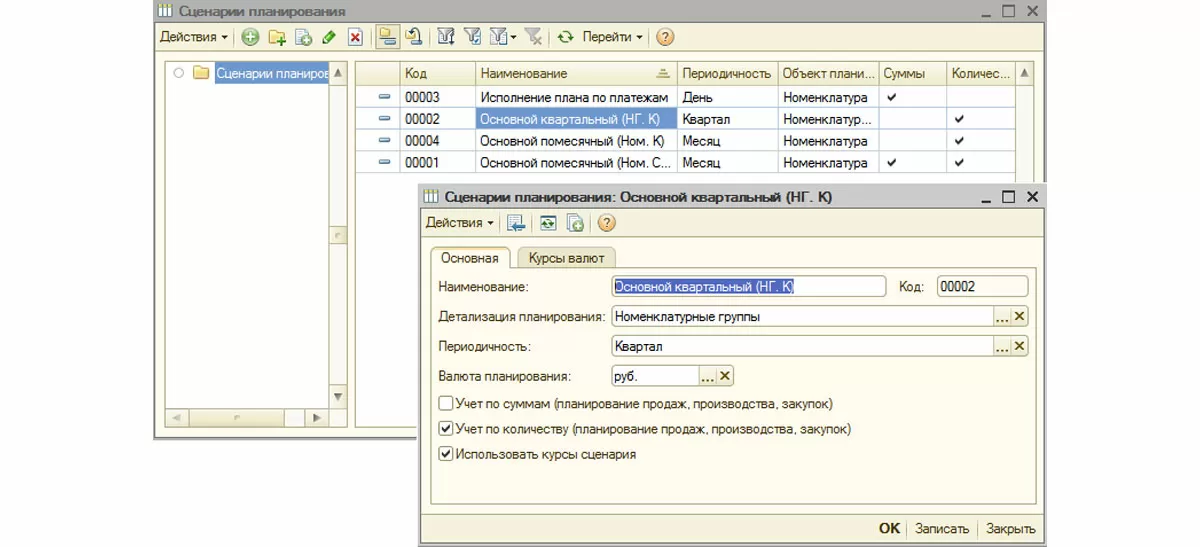The height and width of the screenshot is (547, 1200).
Task: Click the Наименование input field
Action: pos(748,287)
